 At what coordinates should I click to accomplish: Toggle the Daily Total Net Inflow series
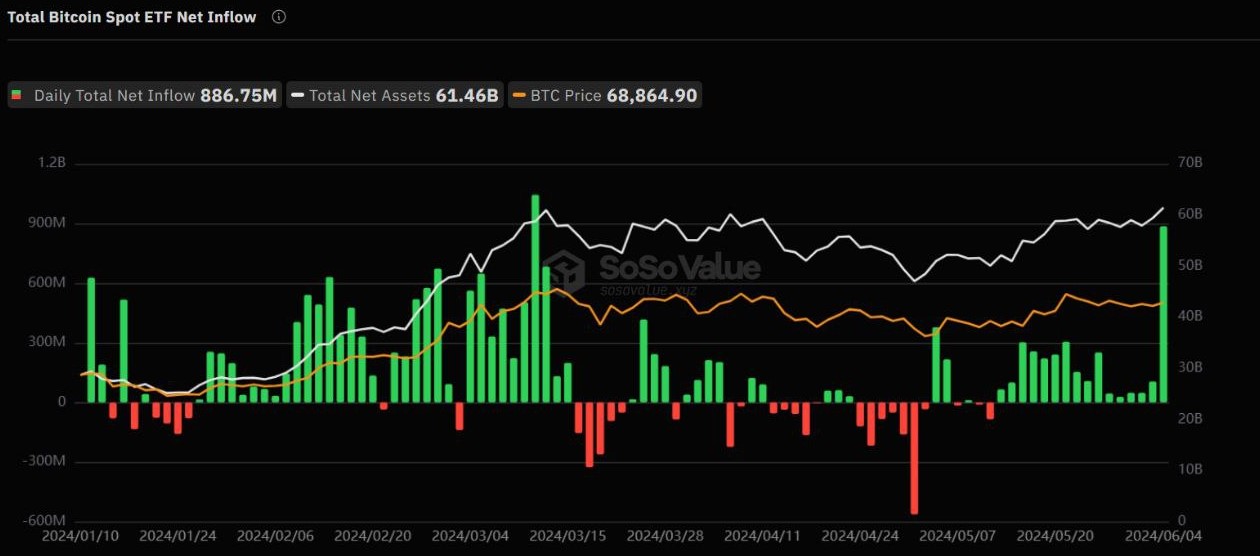coord(145,96)
